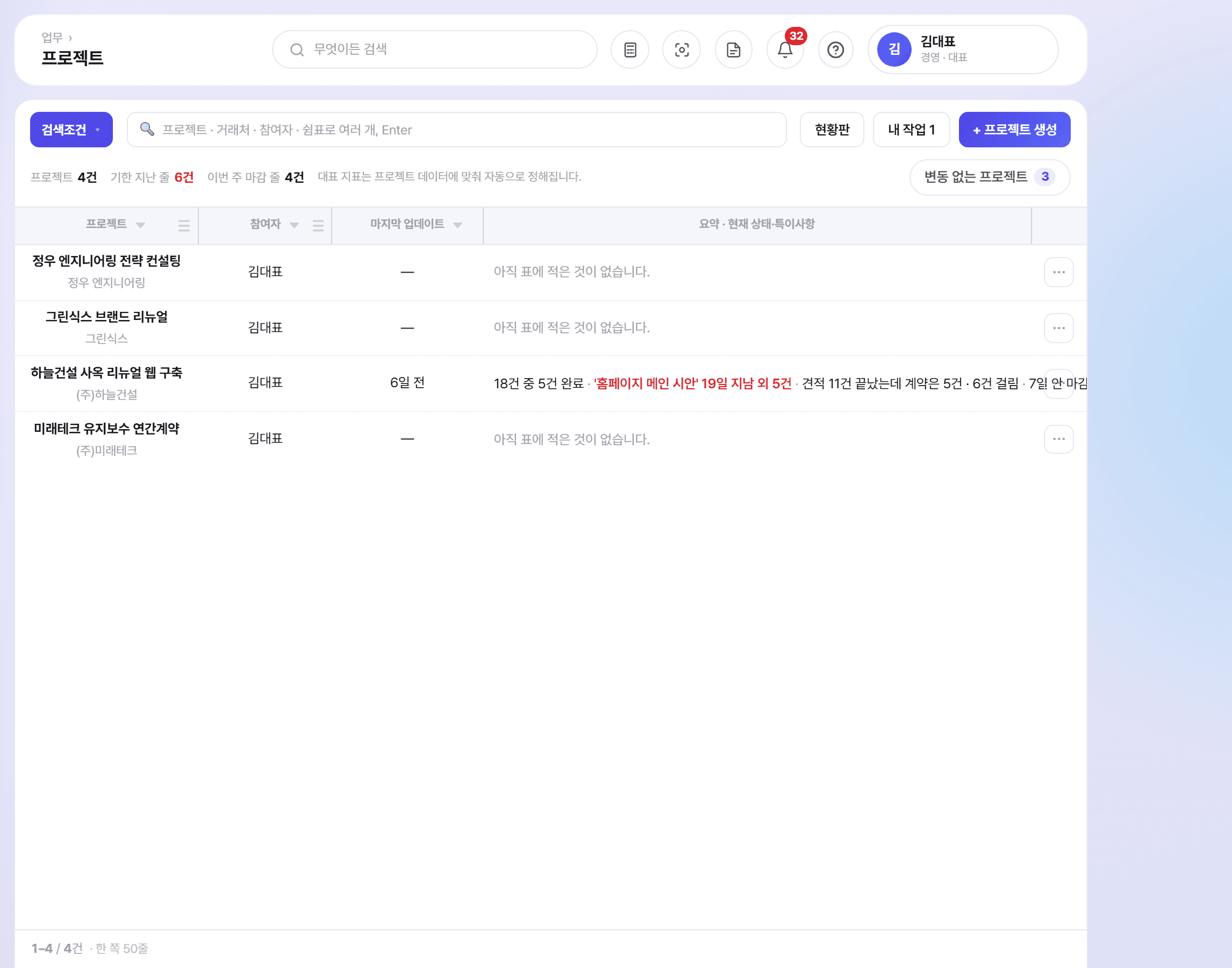Click 이번 주 마감 줄 4건 stat
Screen dimensions: 1232x968
(255, 177)
